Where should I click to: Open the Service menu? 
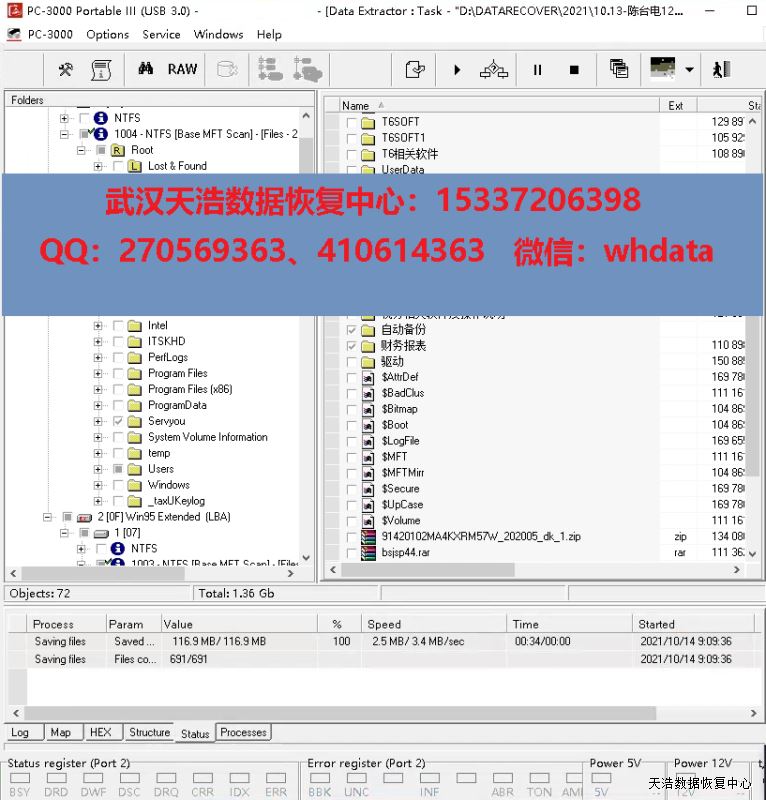161,34
